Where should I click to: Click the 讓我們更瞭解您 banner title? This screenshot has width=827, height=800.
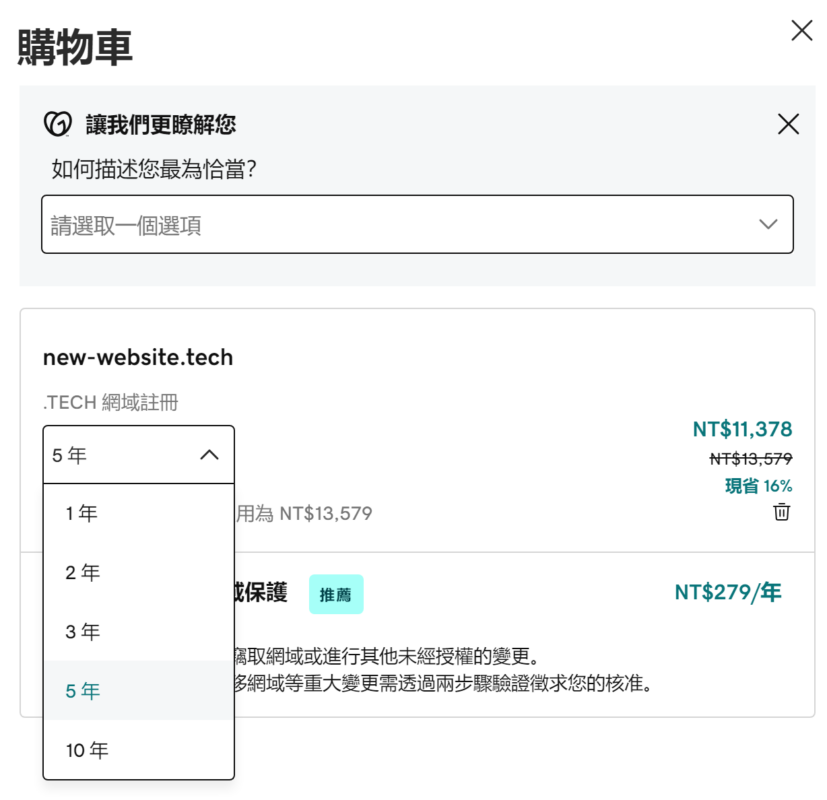coord(161,124)
